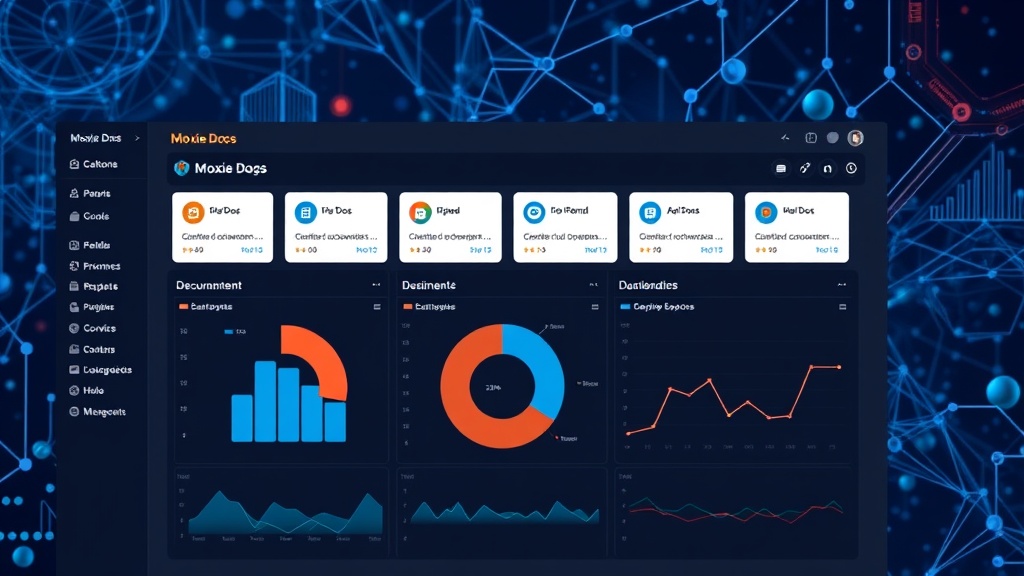Viewport: 1024px width, 576px height.
Task: Open the hamburger menu above the bar chart
Action: click(377, 307)
